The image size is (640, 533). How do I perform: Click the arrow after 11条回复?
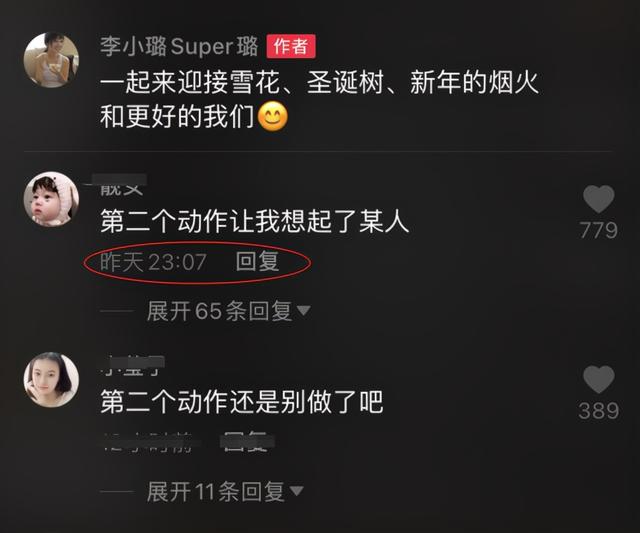pyautogui.click(x=296, y=491)
